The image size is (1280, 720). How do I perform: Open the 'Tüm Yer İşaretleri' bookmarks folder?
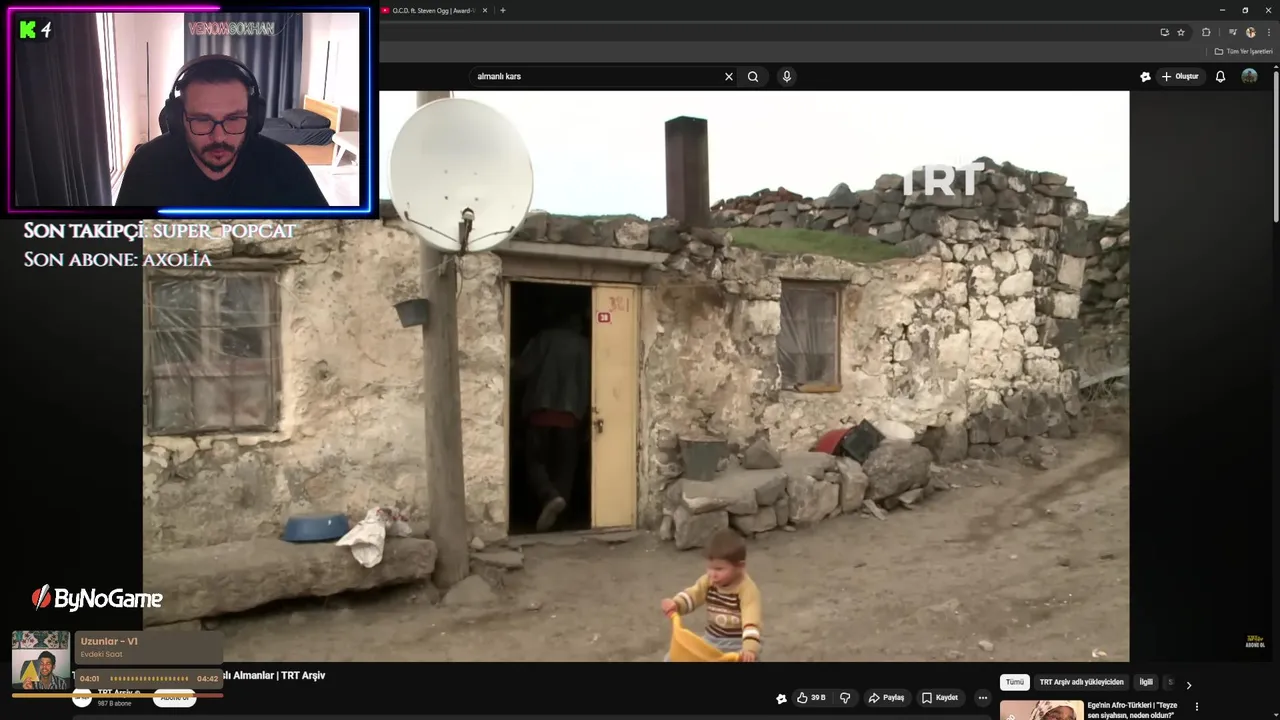(x=1244, y=51)
